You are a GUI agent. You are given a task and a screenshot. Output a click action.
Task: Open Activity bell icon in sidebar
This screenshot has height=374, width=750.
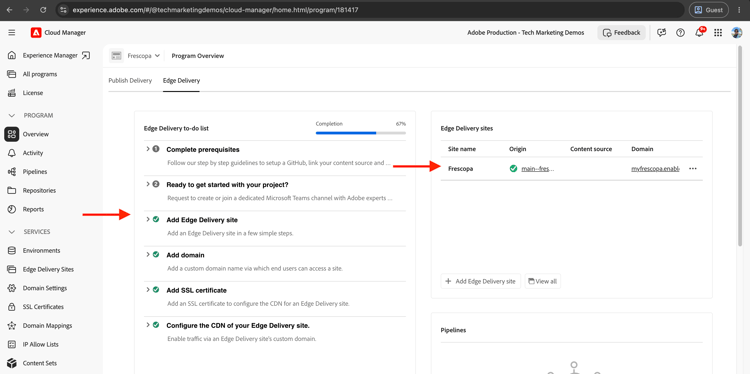[x=12, y=153]
